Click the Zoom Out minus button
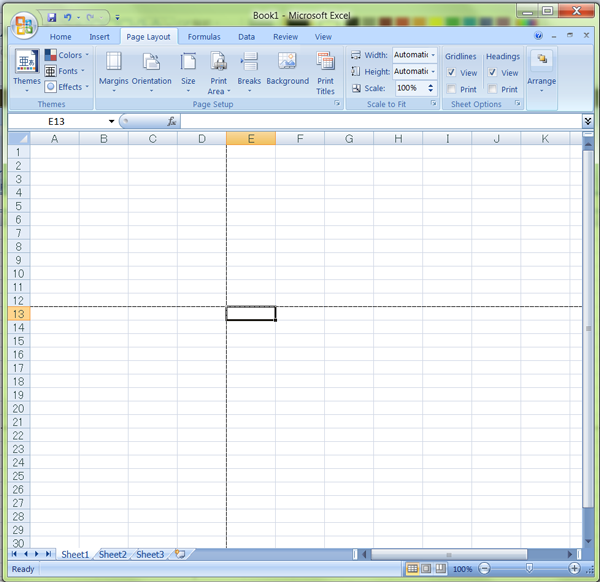 pos(484,569)
